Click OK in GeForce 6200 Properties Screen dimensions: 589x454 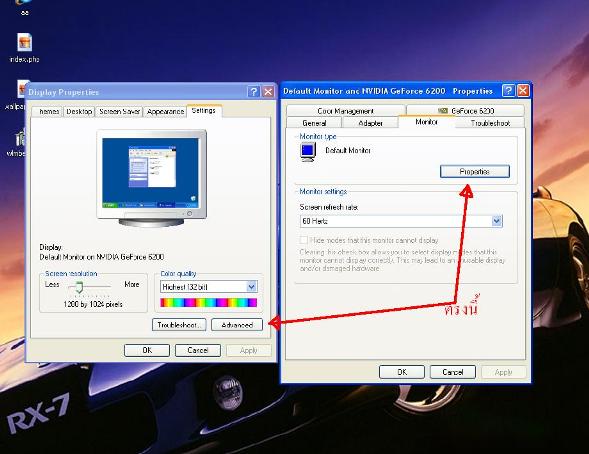click(402, 372)
